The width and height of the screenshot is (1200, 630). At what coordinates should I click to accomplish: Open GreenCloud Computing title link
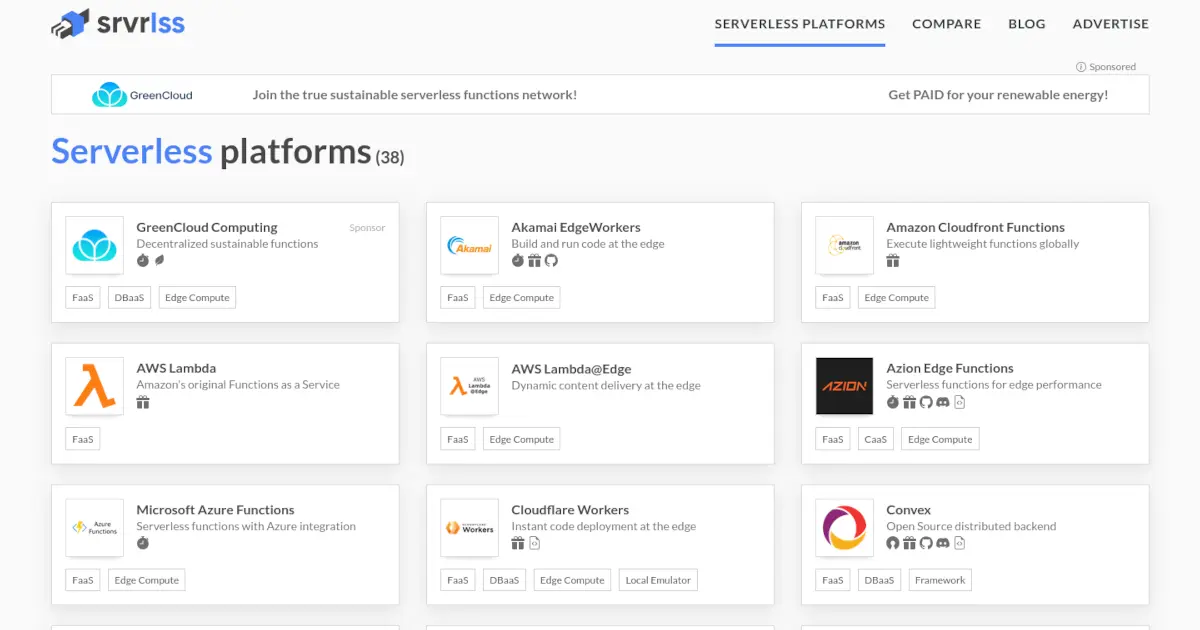(x=207, y=227)
